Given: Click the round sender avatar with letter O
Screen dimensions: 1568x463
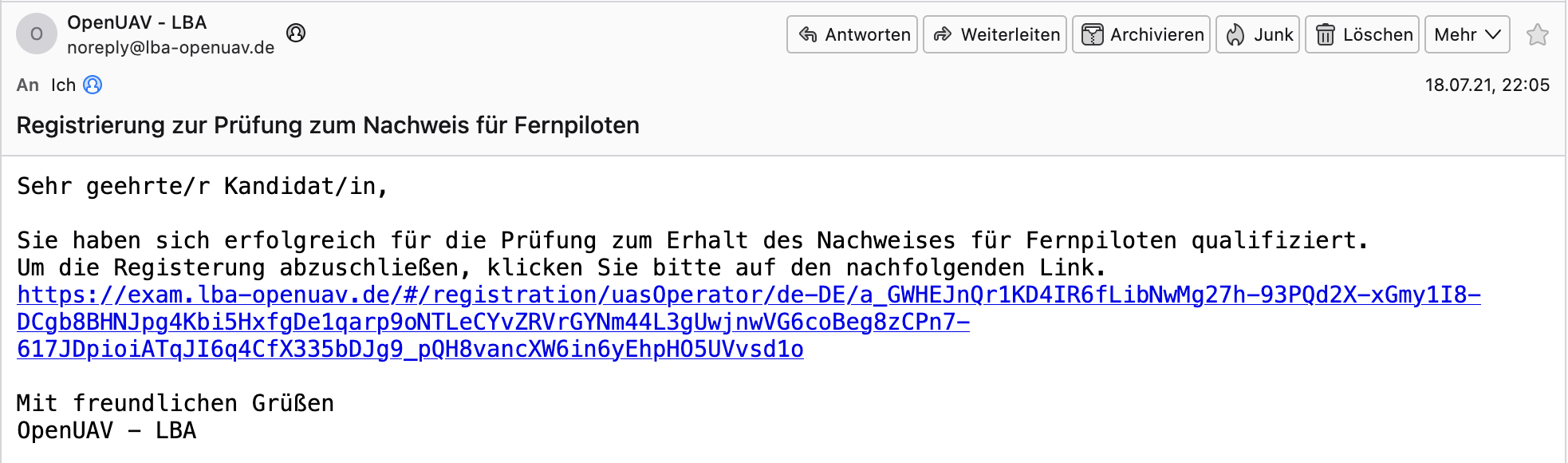Looking at the screenshot, I should [x=37, y=34].
